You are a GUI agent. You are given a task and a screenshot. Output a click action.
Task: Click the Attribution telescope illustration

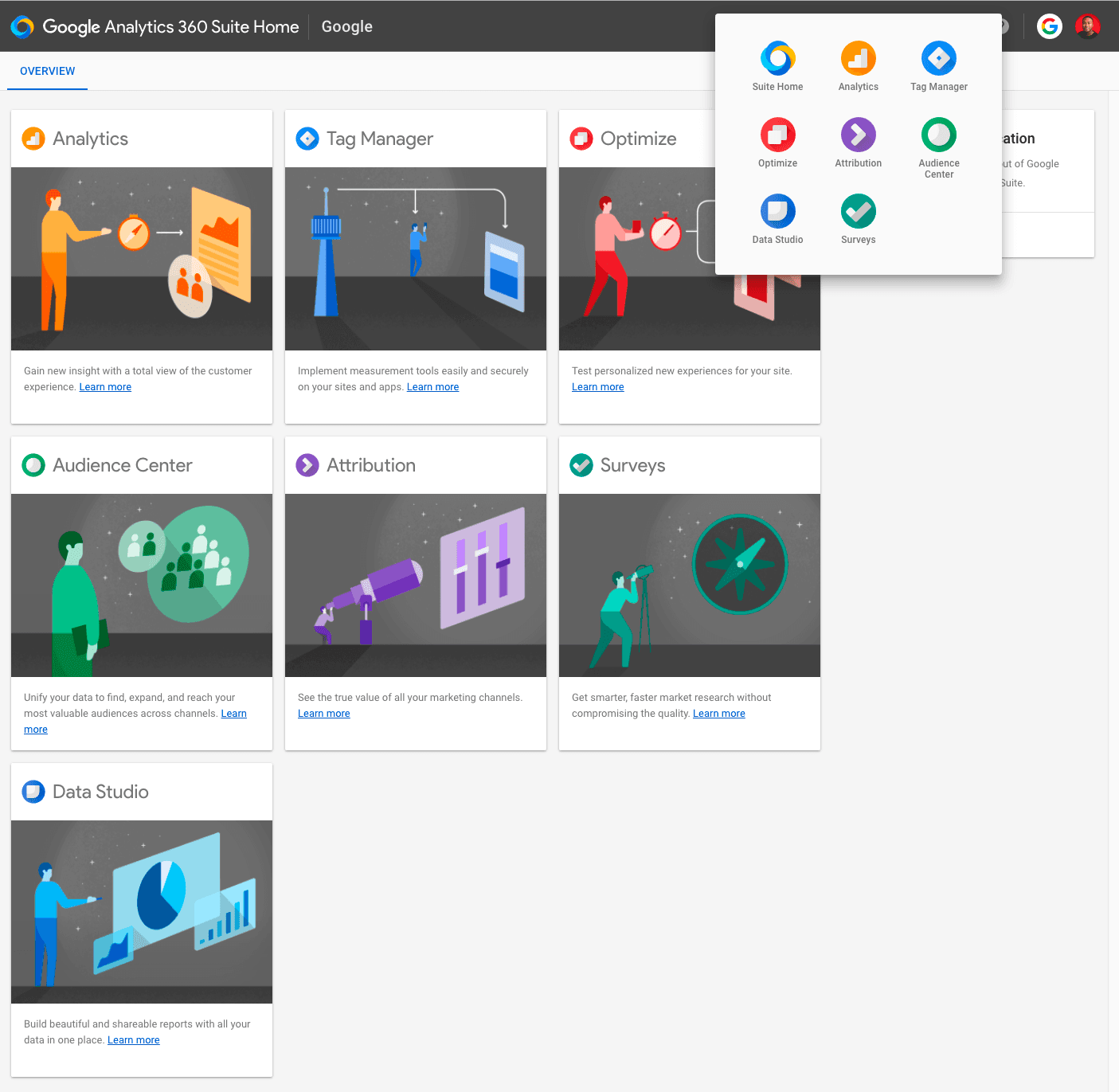[416, 585]
